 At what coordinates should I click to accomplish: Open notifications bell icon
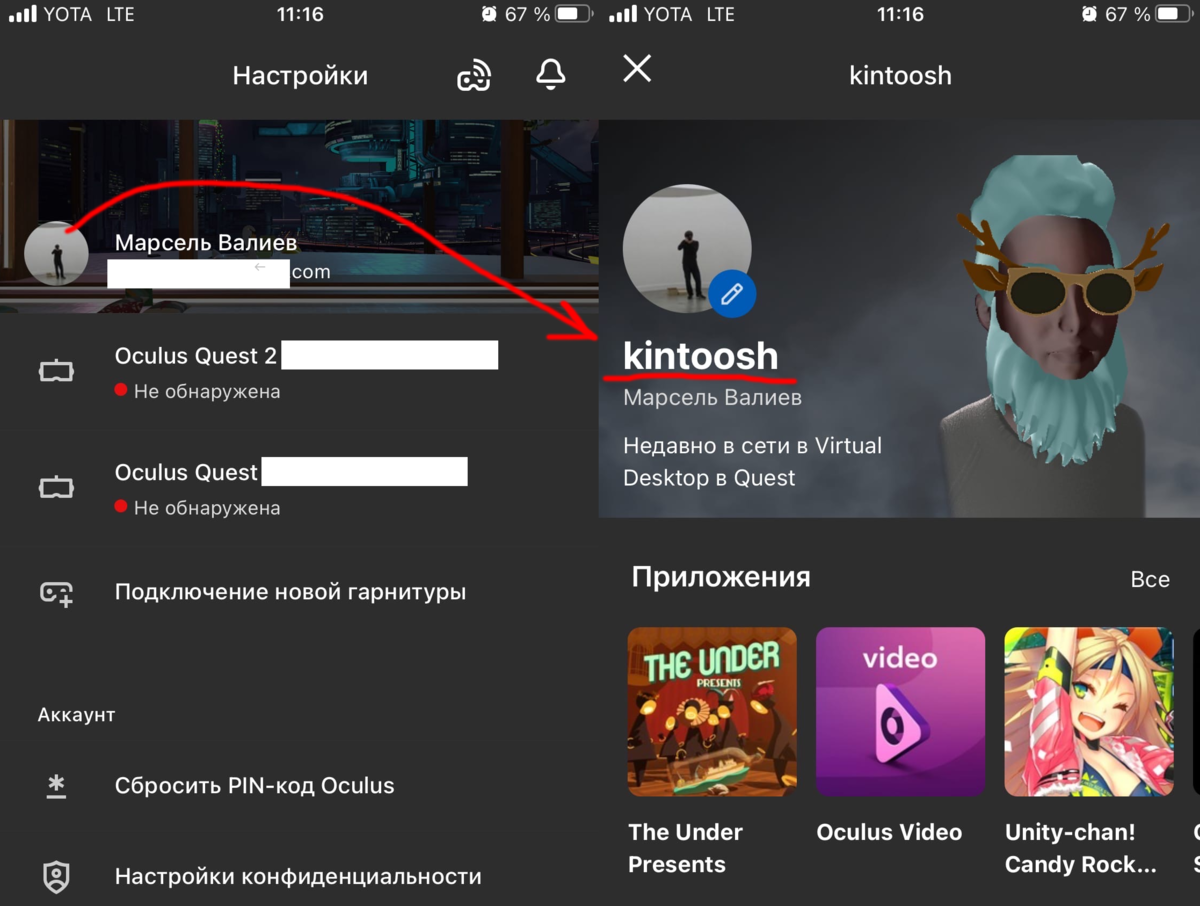pos(551,75)
